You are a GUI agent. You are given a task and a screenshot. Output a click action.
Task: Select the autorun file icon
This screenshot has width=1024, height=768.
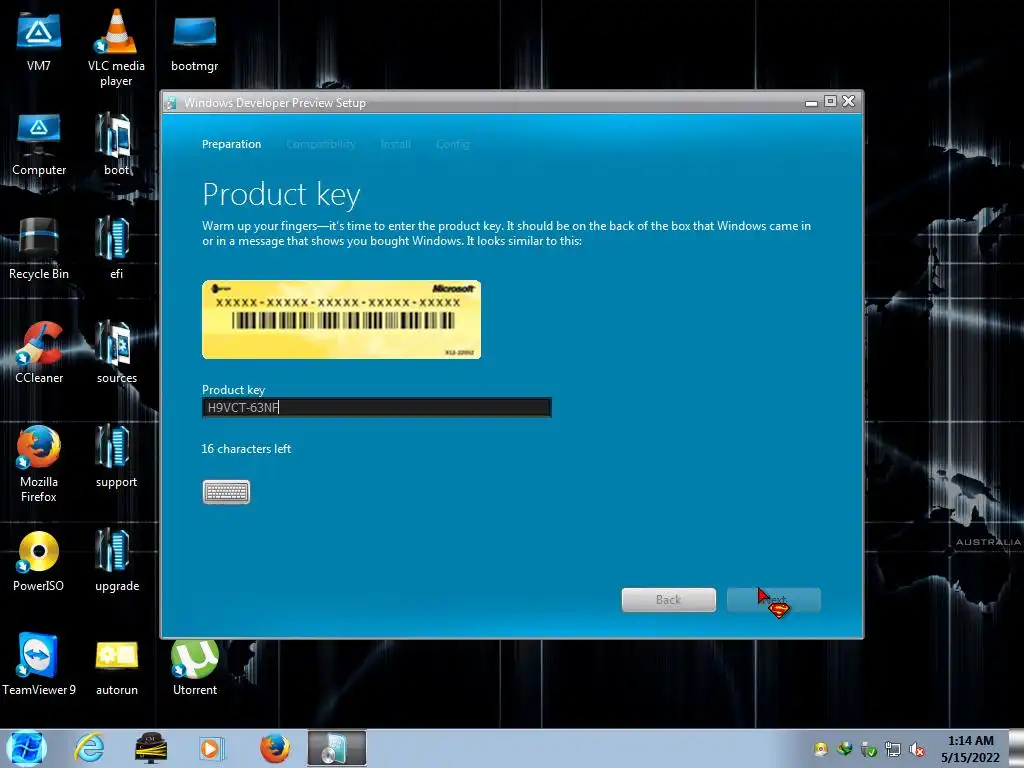coord(116,666)
